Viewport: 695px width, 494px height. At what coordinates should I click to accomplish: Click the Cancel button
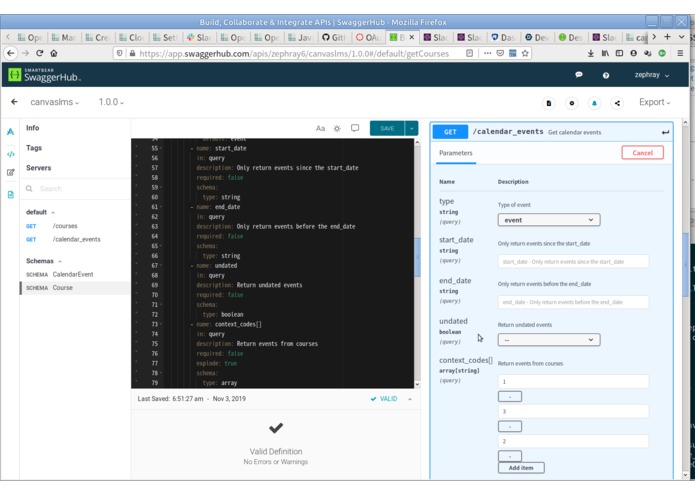(642, 152)
